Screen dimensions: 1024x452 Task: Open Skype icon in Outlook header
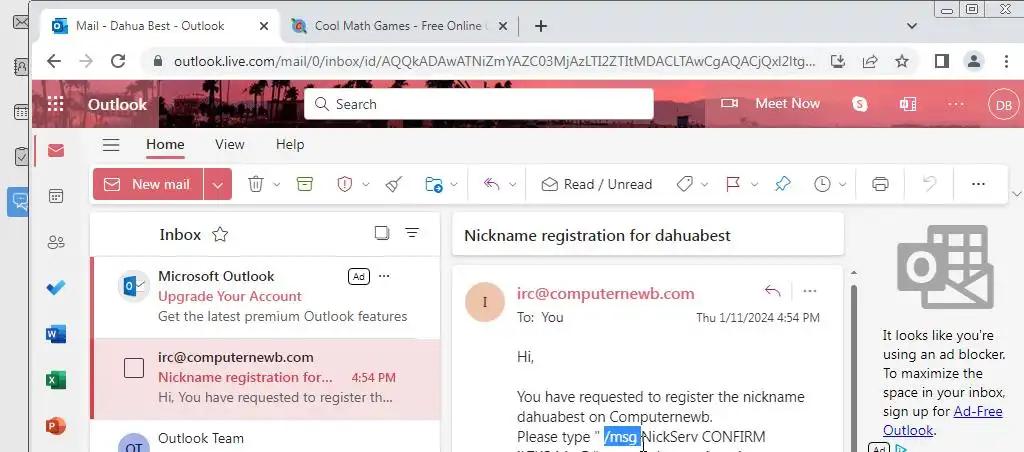pos(859,104)
